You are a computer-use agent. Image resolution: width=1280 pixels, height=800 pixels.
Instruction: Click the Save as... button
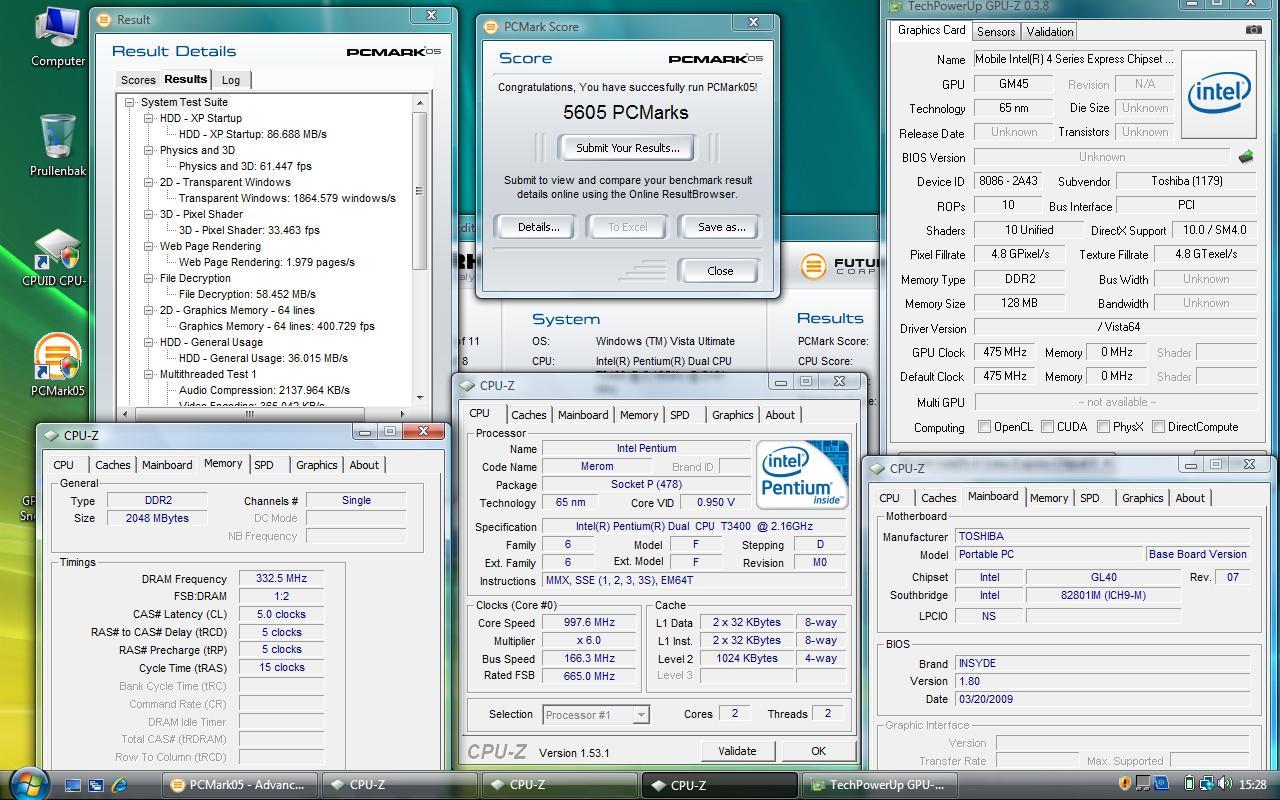coord(721,227)
